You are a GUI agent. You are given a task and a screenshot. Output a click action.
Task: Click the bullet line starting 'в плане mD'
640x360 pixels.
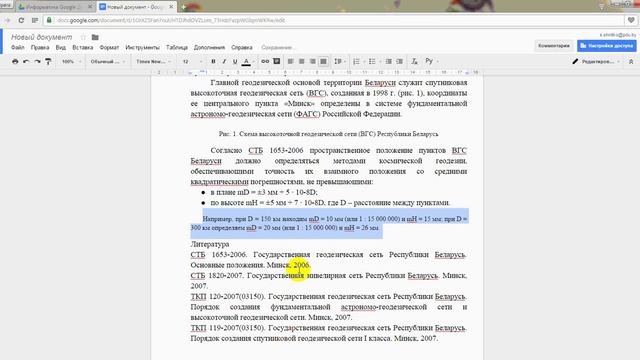[264, 192]
